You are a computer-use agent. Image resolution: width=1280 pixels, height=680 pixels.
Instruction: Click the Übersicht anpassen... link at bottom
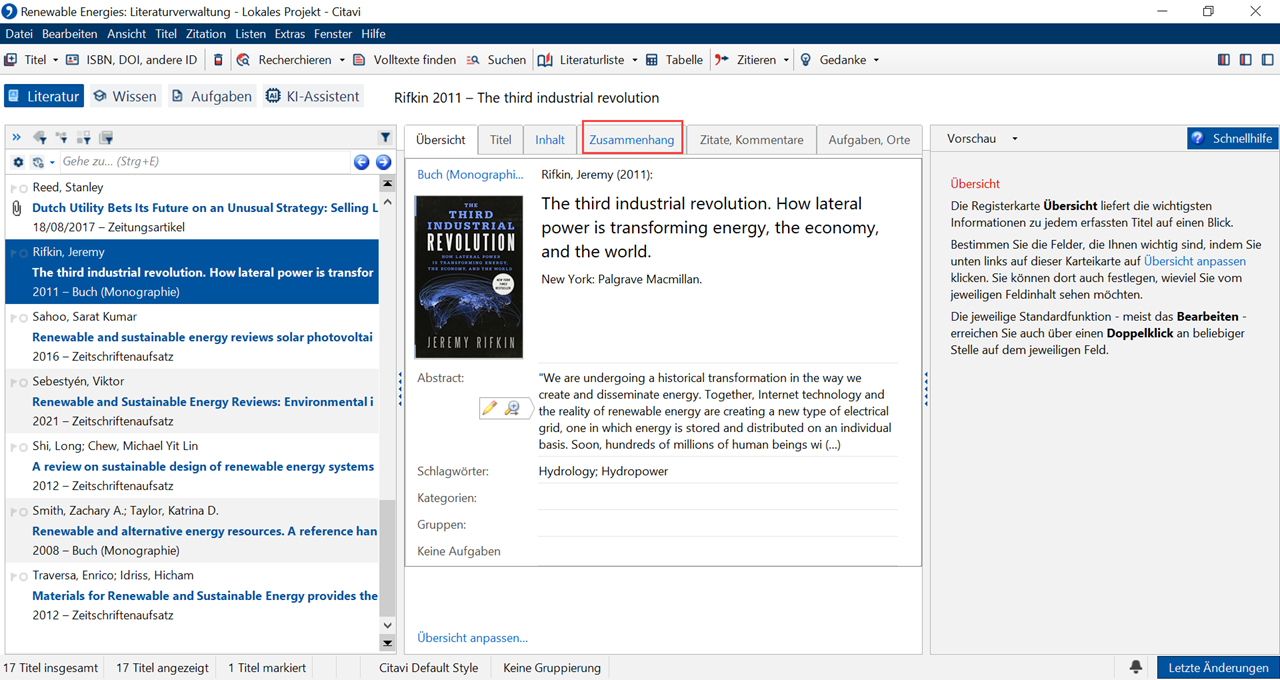[x=472, y=637]
